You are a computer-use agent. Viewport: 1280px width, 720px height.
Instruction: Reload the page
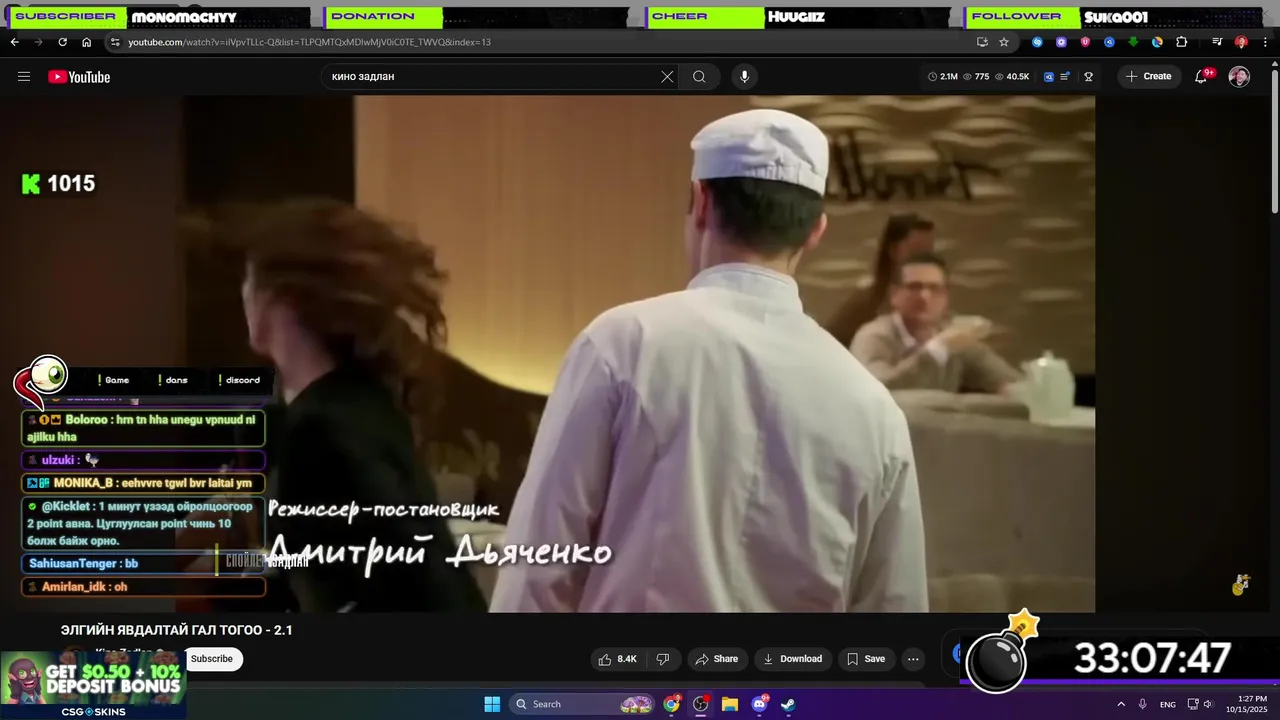click(x=62, y=42)
